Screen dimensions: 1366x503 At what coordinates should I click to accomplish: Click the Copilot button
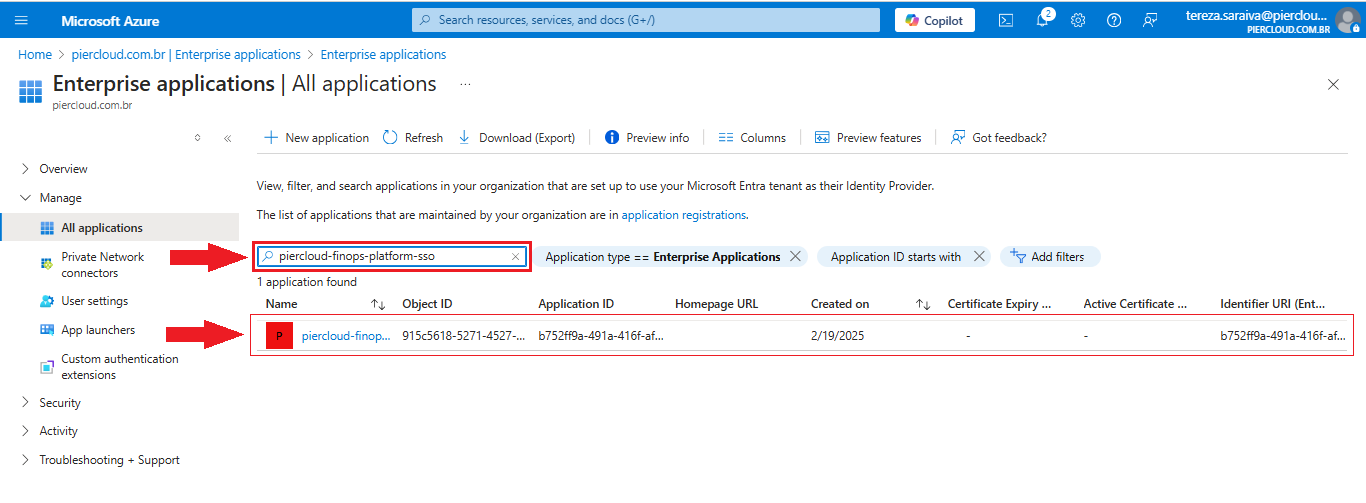(x=934, y=20)
